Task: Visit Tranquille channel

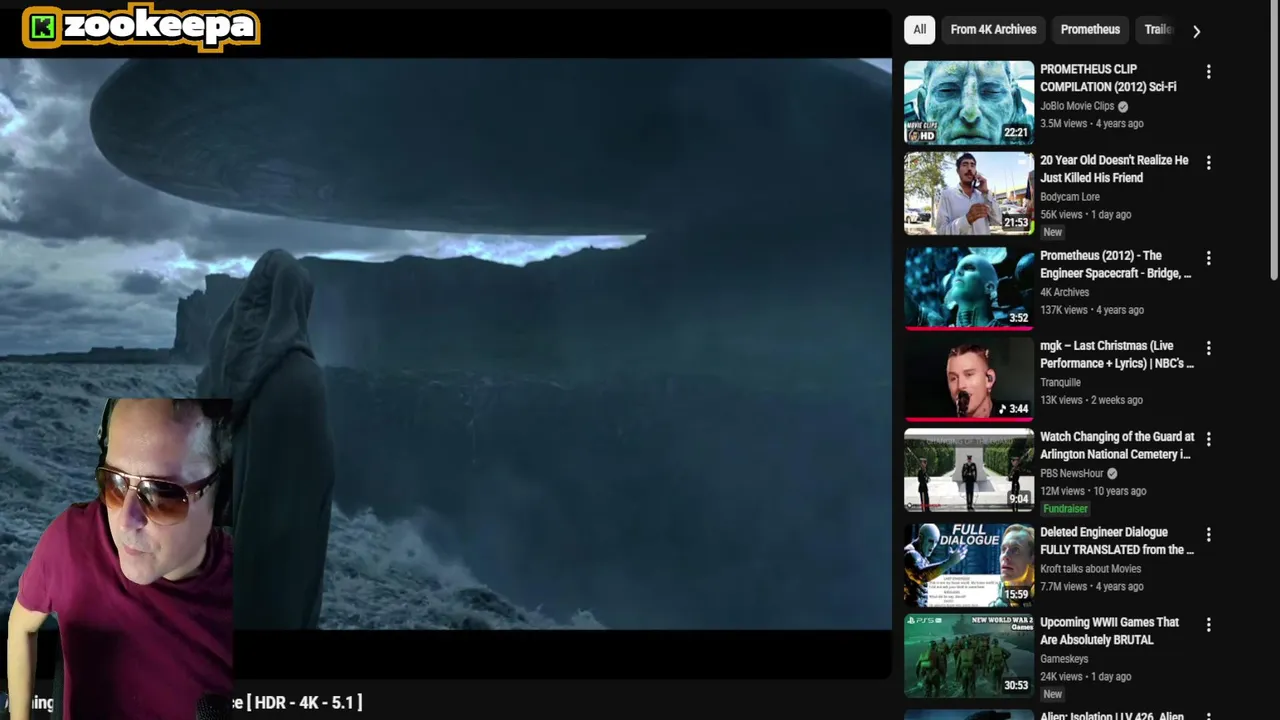Action: coord(1060,382)
